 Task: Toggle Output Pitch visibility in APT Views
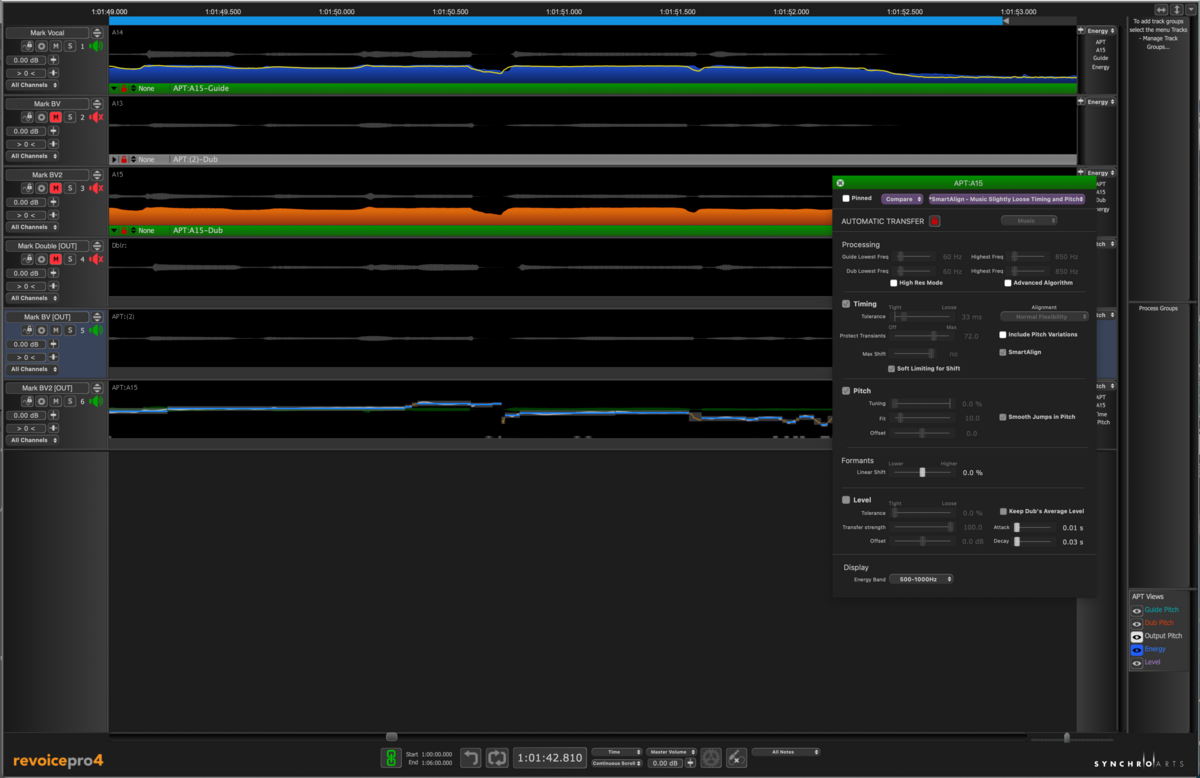(x=1137, y=636)
